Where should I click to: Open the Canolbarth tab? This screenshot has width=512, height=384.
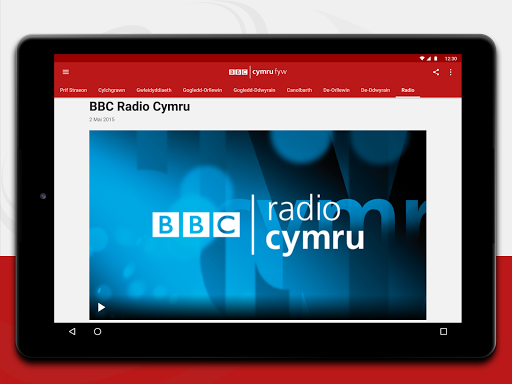click(x=299, y=90)
